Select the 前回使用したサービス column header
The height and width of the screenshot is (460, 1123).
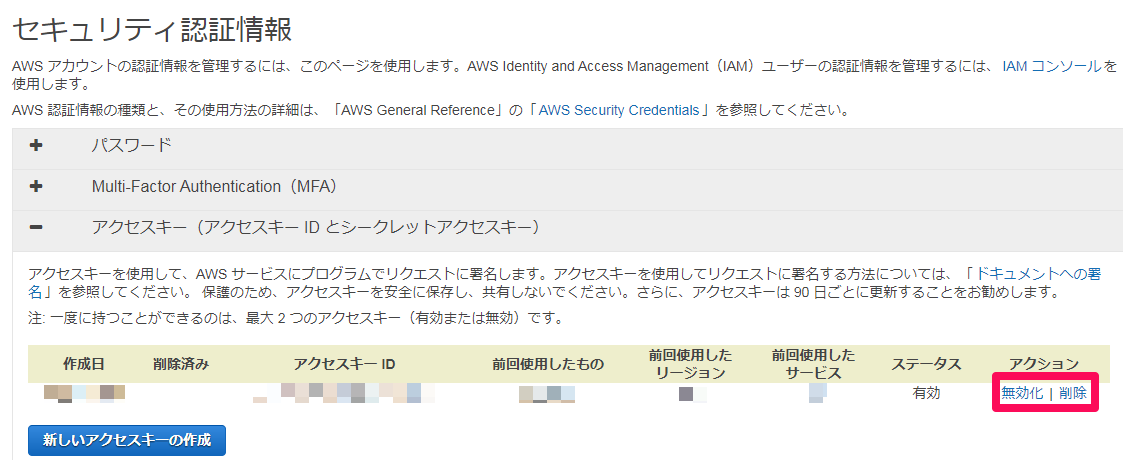[813, 364]
